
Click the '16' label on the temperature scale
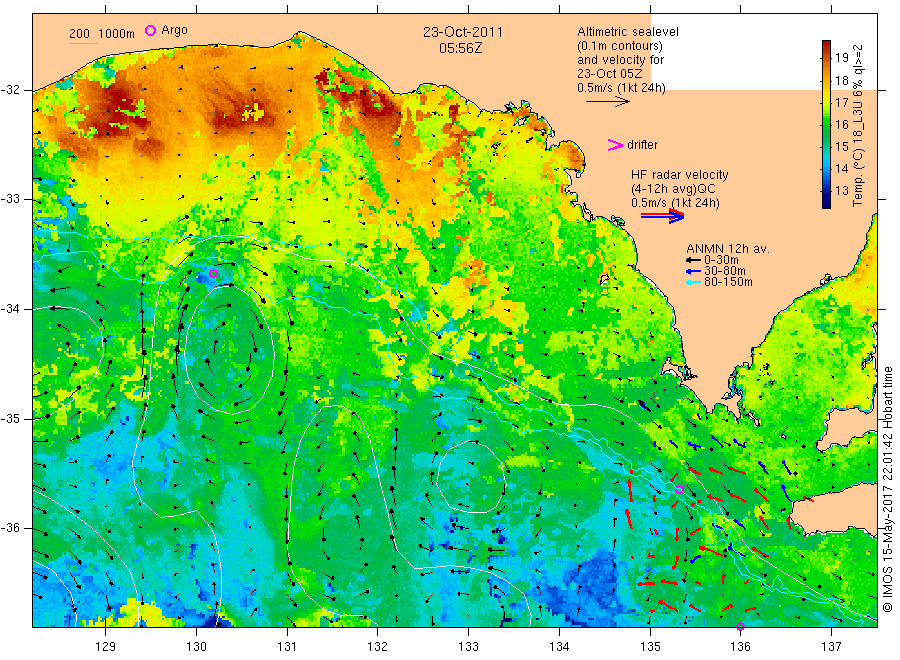coord(841,124)
